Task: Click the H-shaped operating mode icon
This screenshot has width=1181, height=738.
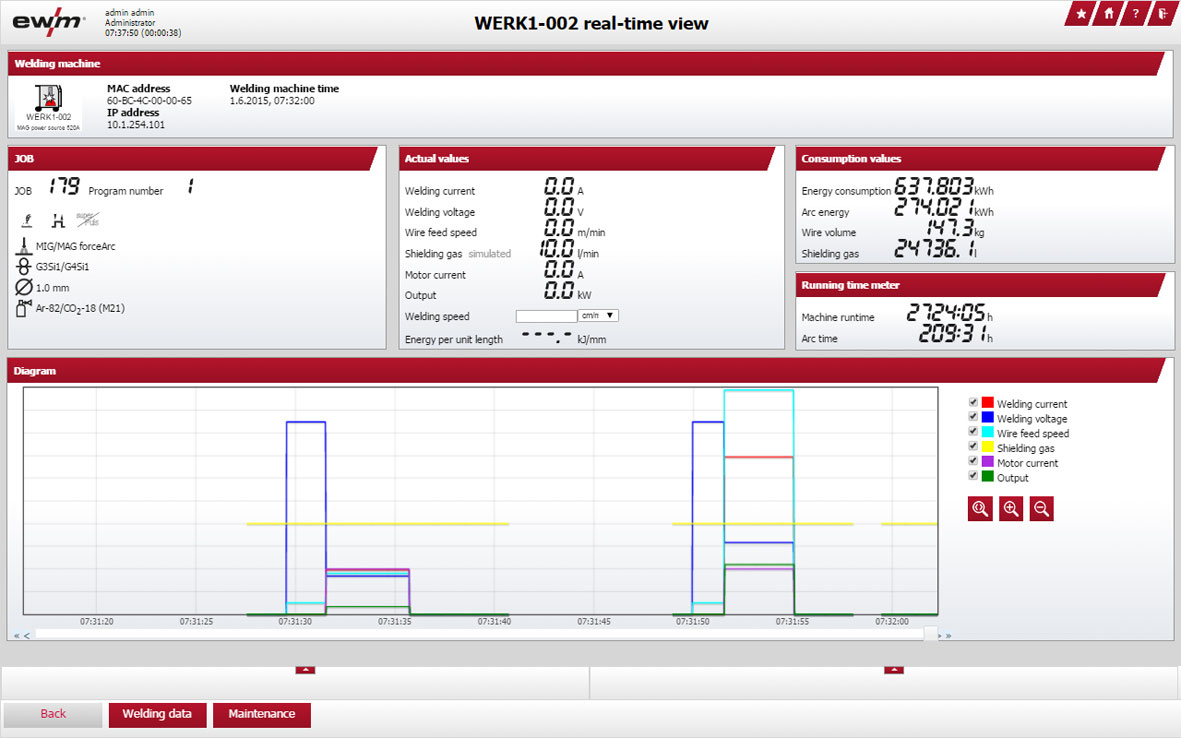Action: pos(58,220)
